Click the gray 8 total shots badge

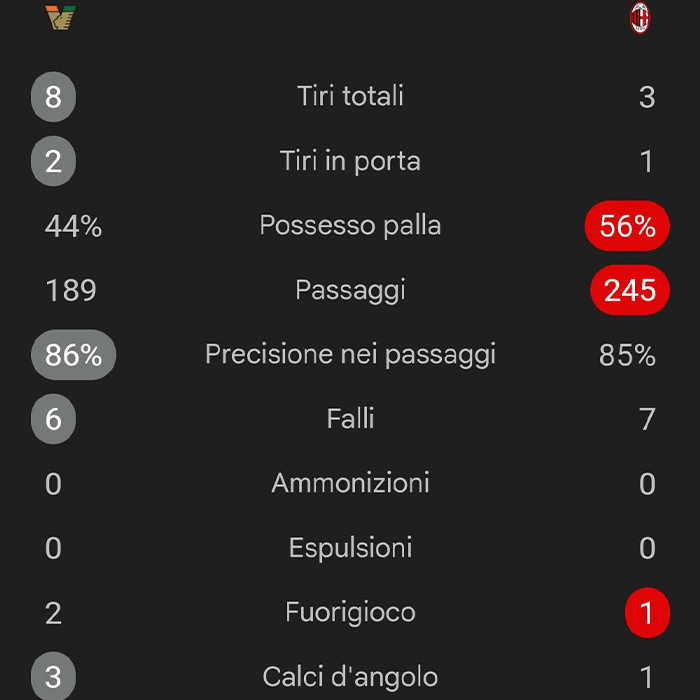(x=53, y=97)
